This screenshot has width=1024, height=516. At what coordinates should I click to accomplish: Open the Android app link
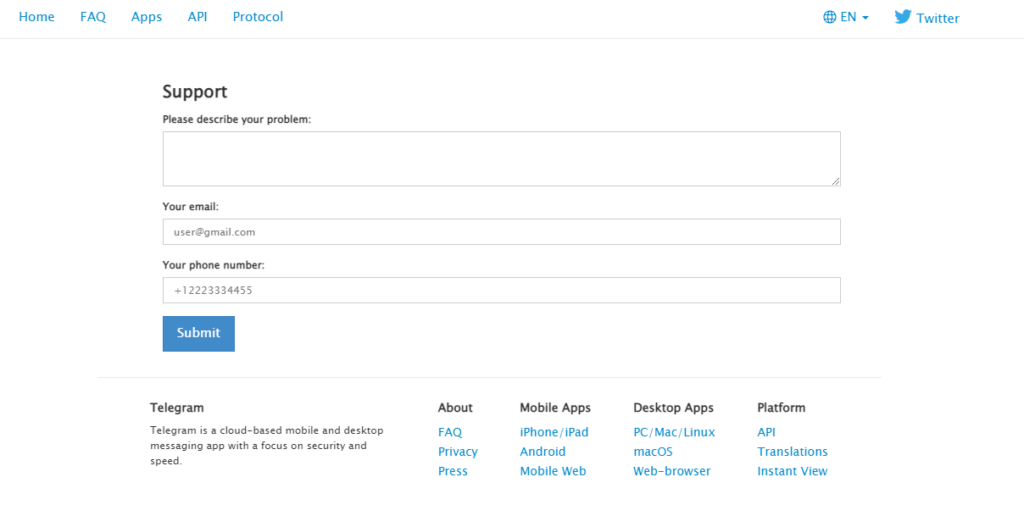[x=543, y=452]
